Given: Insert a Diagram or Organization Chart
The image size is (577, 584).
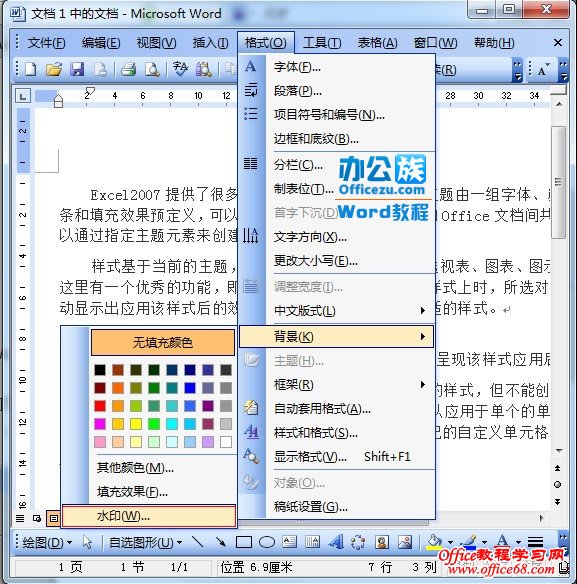Looking at the screenshot, I should [x=358, y=542].
